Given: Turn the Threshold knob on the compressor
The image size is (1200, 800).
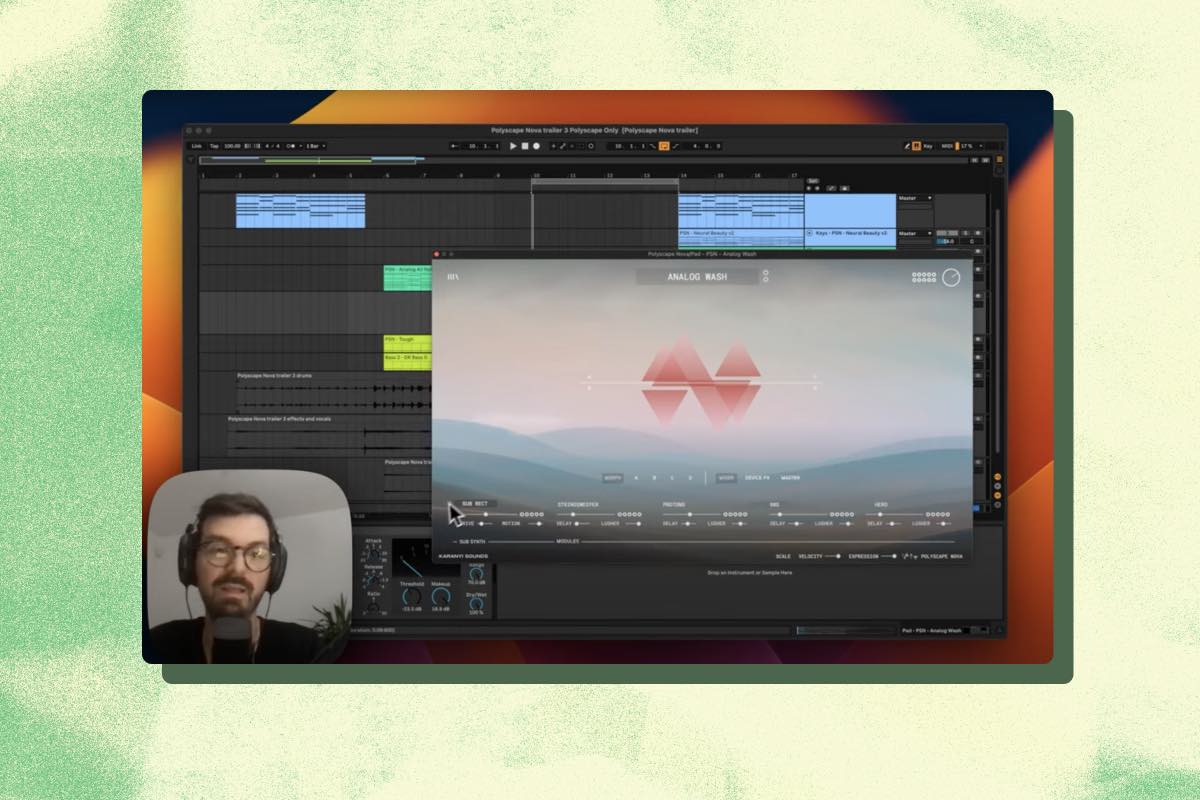Looking at the screenshot, I should 412,597.
